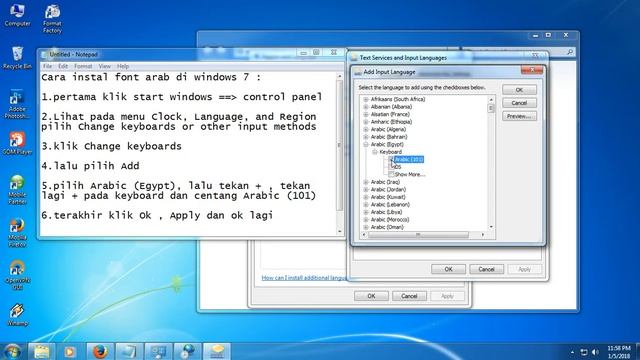Launch the Mobile Partner desktop shortcut
The width and height of the screenshot is (640, 360).
tap(17, 190)
